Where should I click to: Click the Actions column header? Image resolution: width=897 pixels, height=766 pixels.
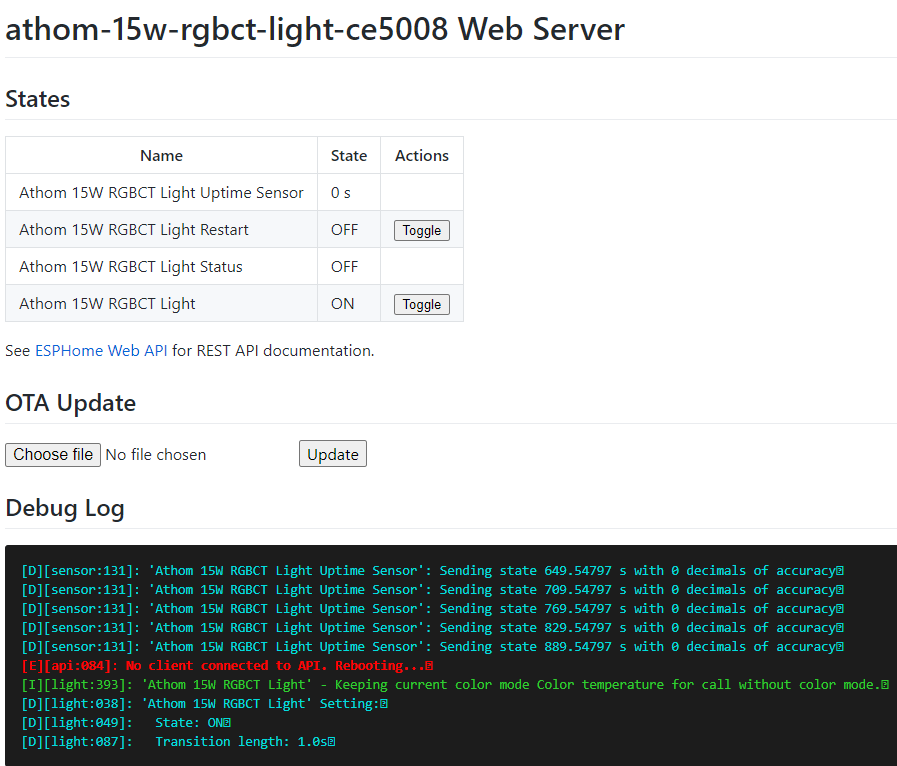pyautogui.click(x=421, y=156)
